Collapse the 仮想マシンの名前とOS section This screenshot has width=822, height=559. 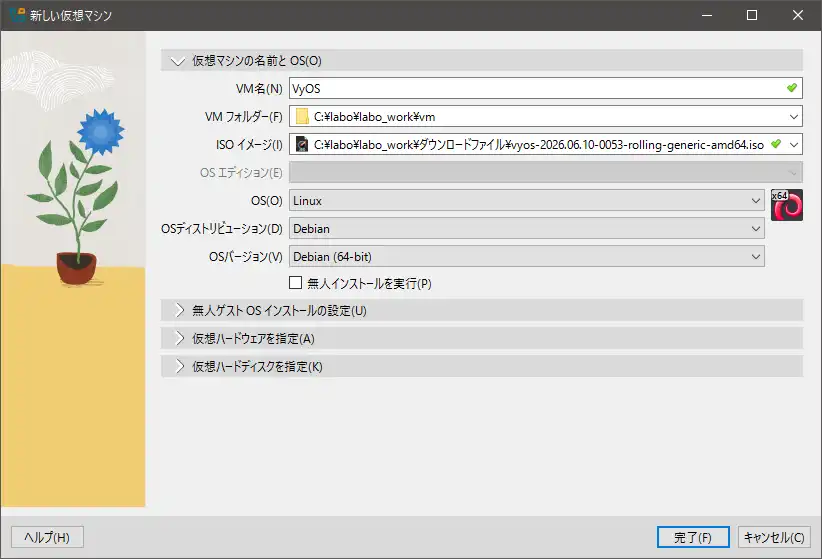click(482, 60)
